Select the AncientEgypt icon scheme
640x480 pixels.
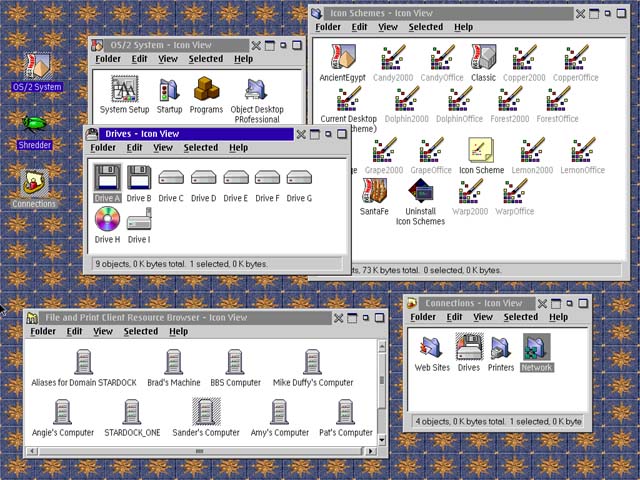click(343, 57)
